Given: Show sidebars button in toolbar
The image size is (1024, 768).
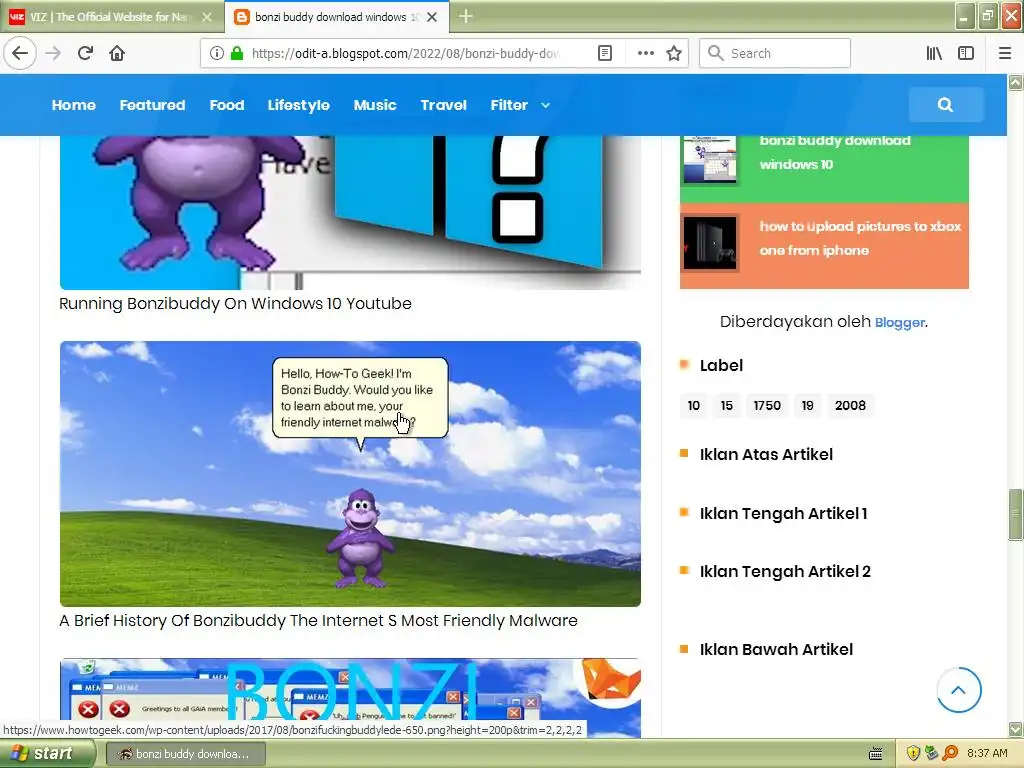Looking at the screenshot, I should 966,53.
